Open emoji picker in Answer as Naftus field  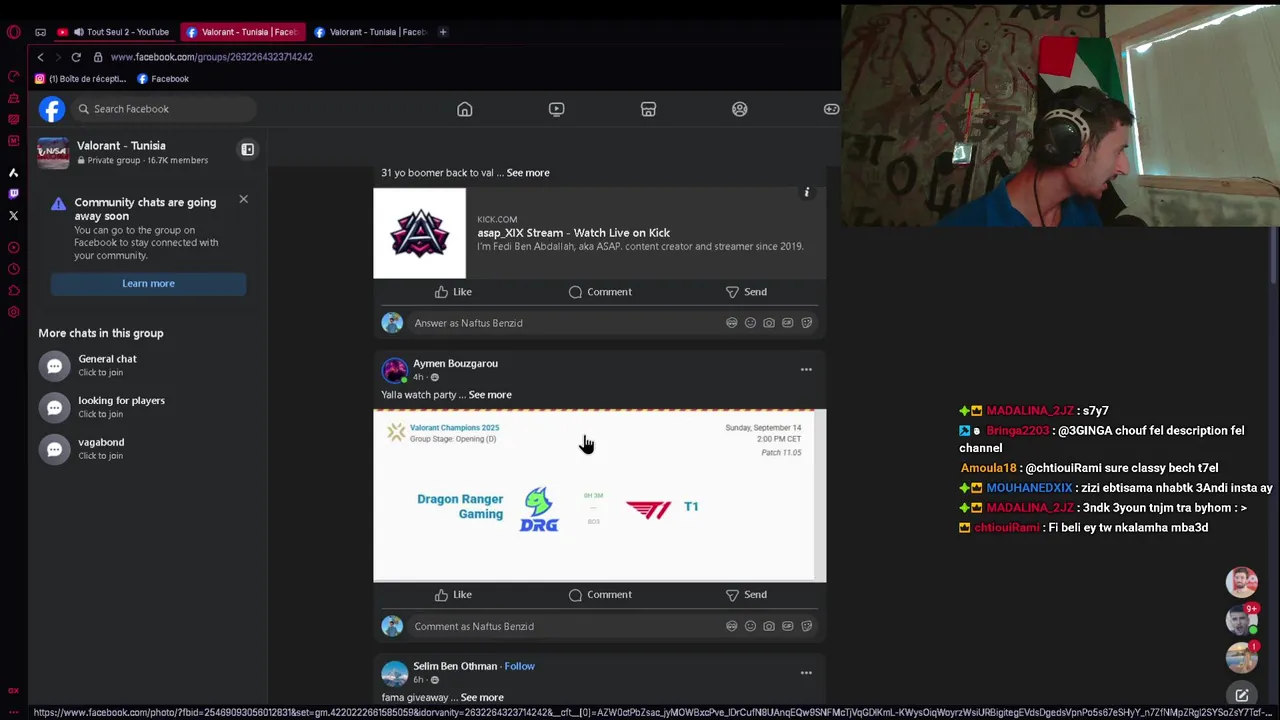point(750,323)
